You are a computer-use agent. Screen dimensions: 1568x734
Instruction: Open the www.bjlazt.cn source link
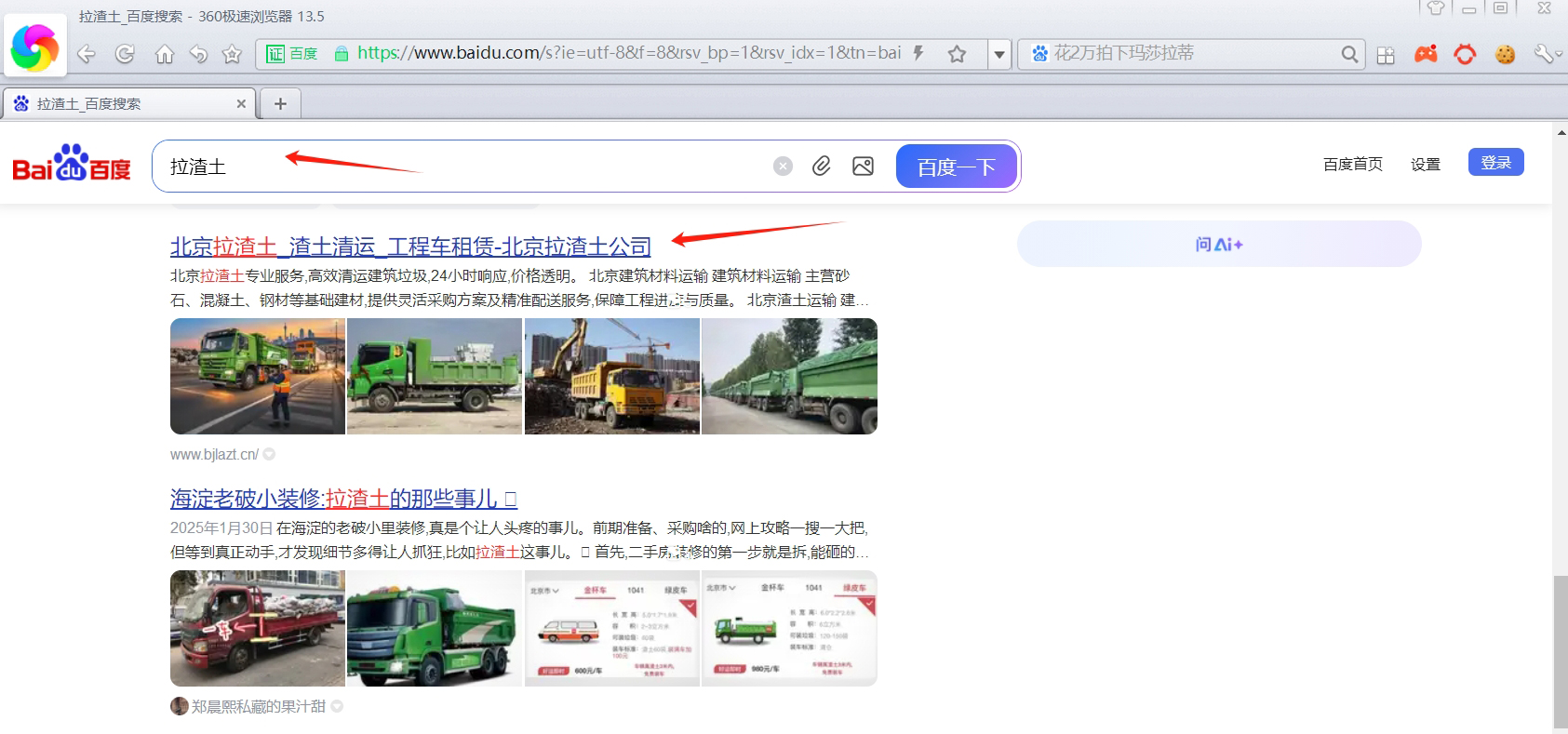point(214,454)
